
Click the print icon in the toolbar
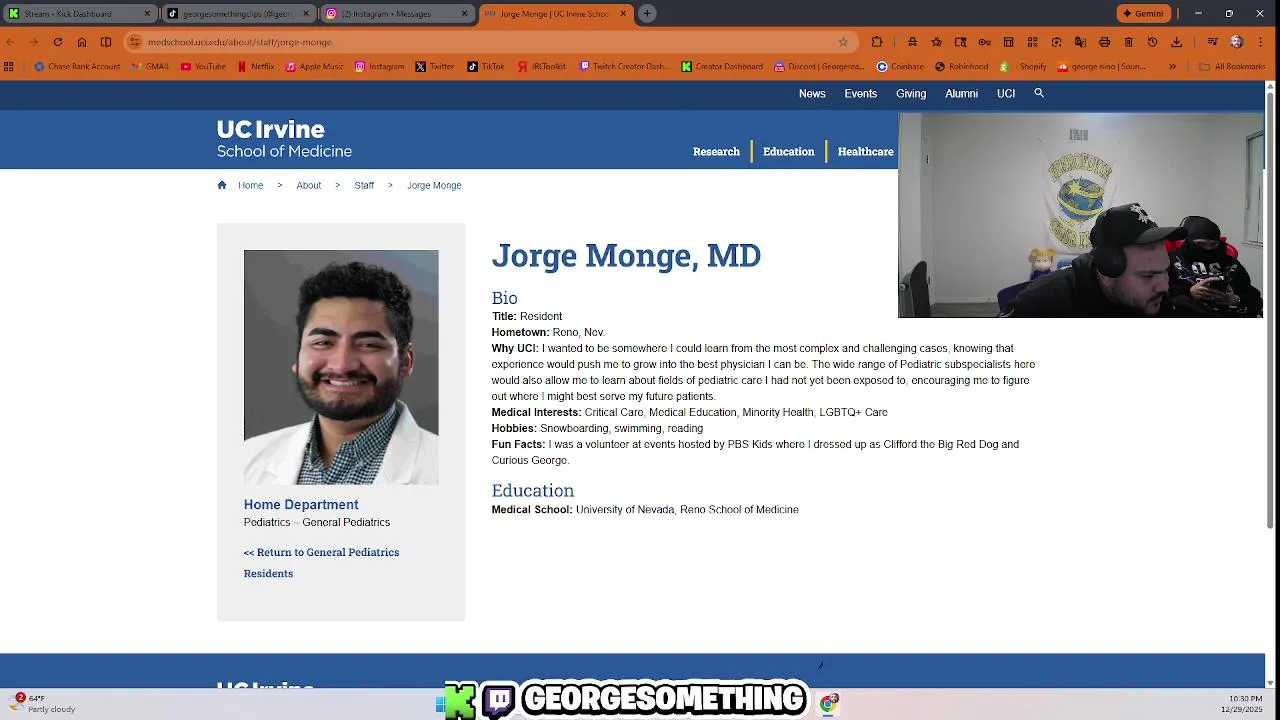[1104, 42]
